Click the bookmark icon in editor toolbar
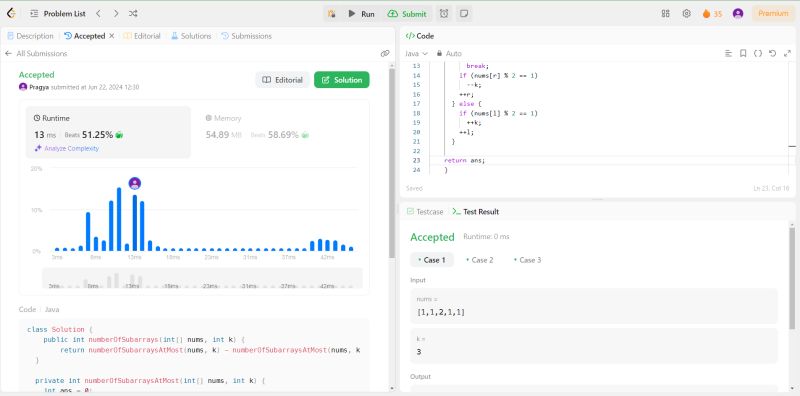 [743, 54]
